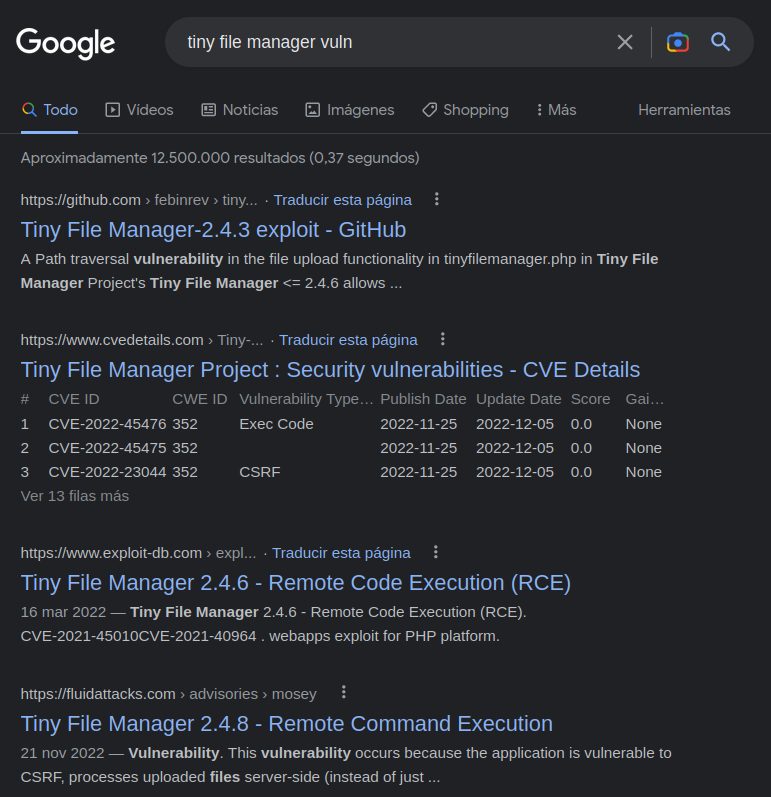
Task: Expand 'Ver 13 filas más' rows
Action: (x=75, y=496)
